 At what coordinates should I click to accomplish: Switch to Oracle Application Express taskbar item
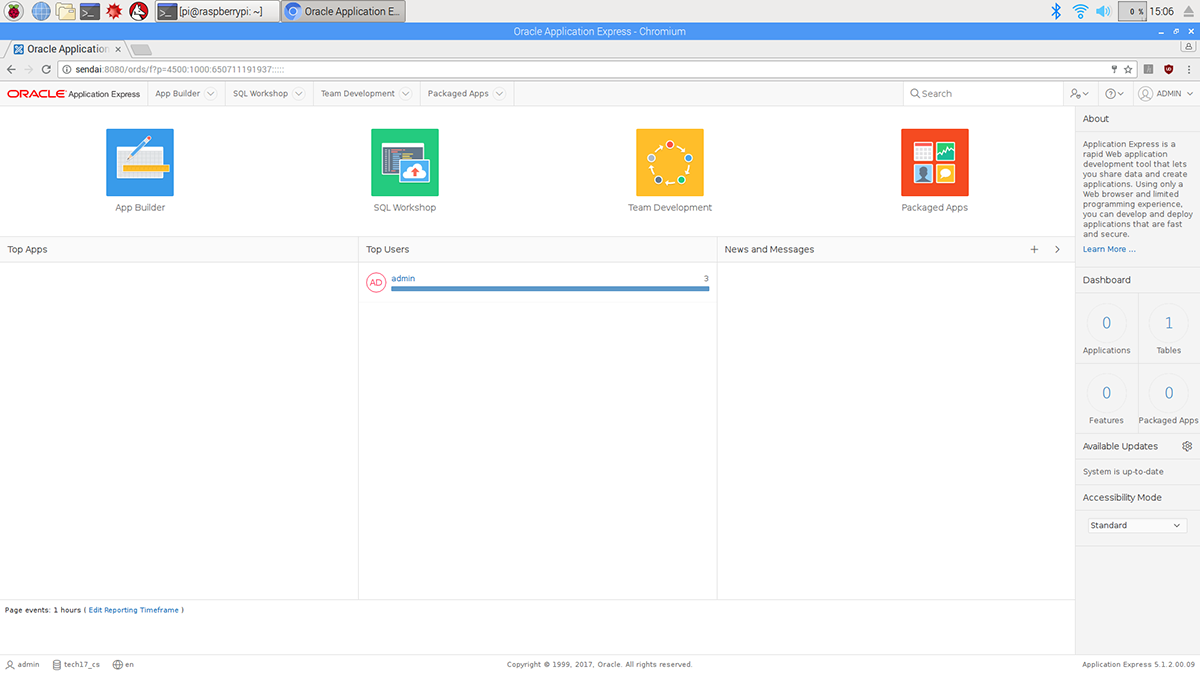342,11
